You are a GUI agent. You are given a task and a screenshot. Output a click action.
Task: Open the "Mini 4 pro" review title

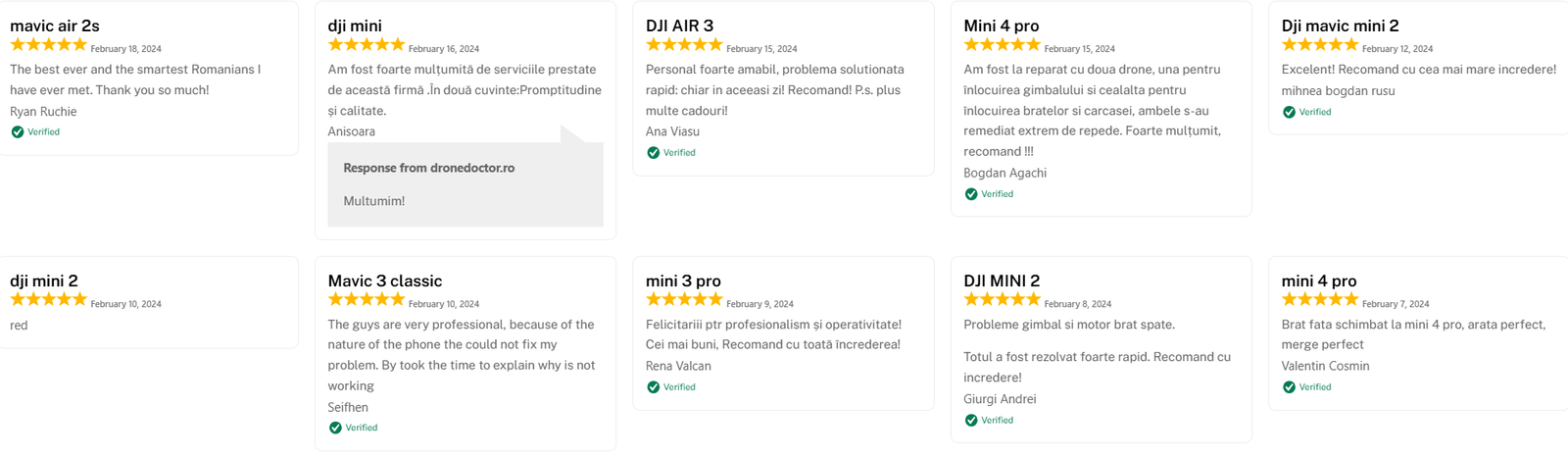(x=1001, y=25)
